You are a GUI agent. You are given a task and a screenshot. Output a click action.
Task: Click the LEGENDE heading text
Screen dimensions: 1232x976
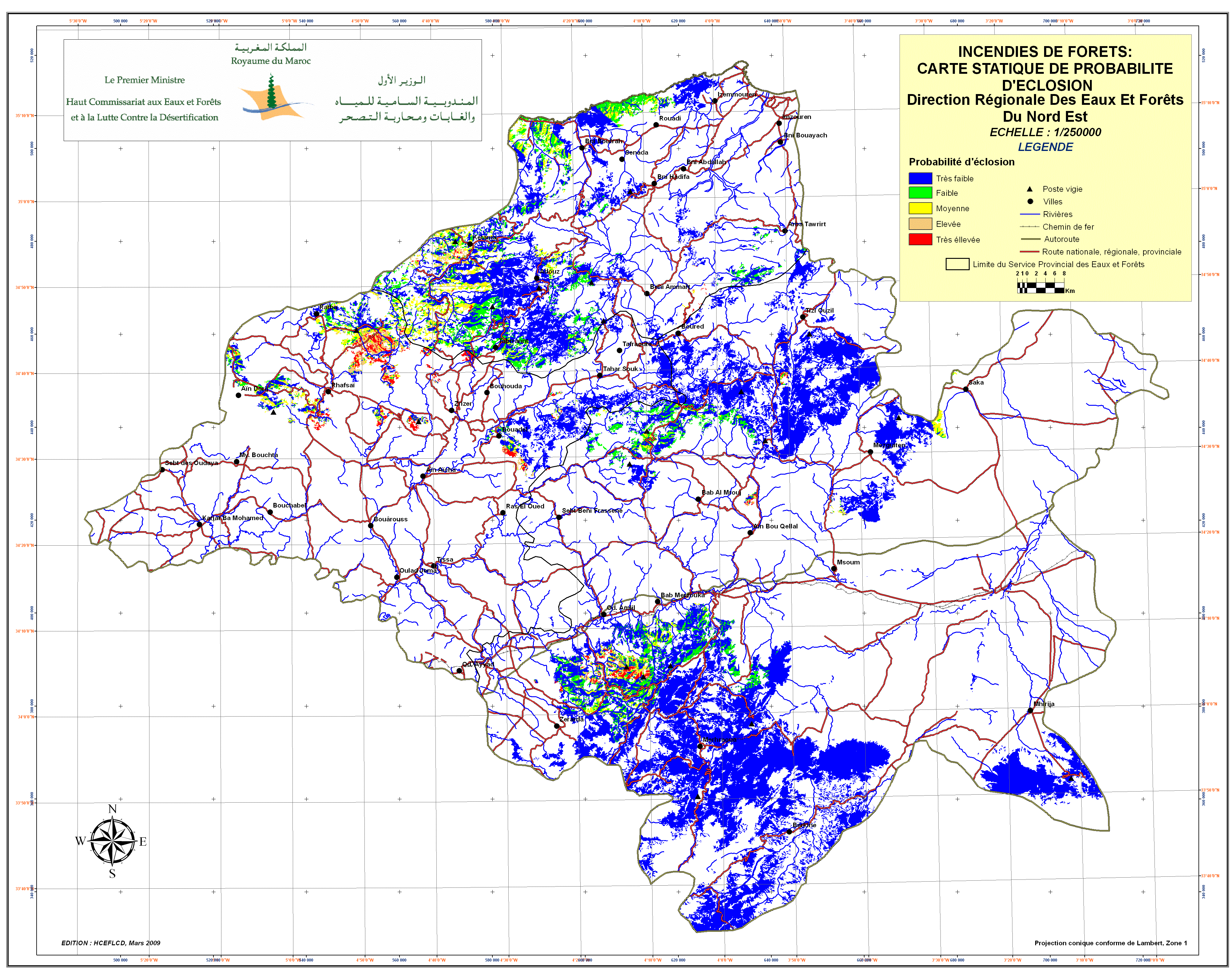click(1045, 147)
